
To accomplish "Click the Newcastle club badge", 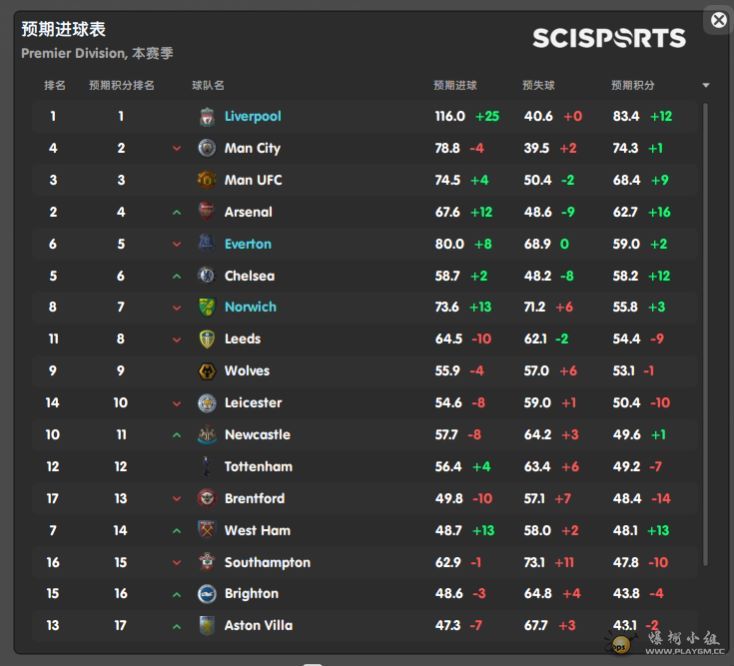I will (x=206, y=434).
